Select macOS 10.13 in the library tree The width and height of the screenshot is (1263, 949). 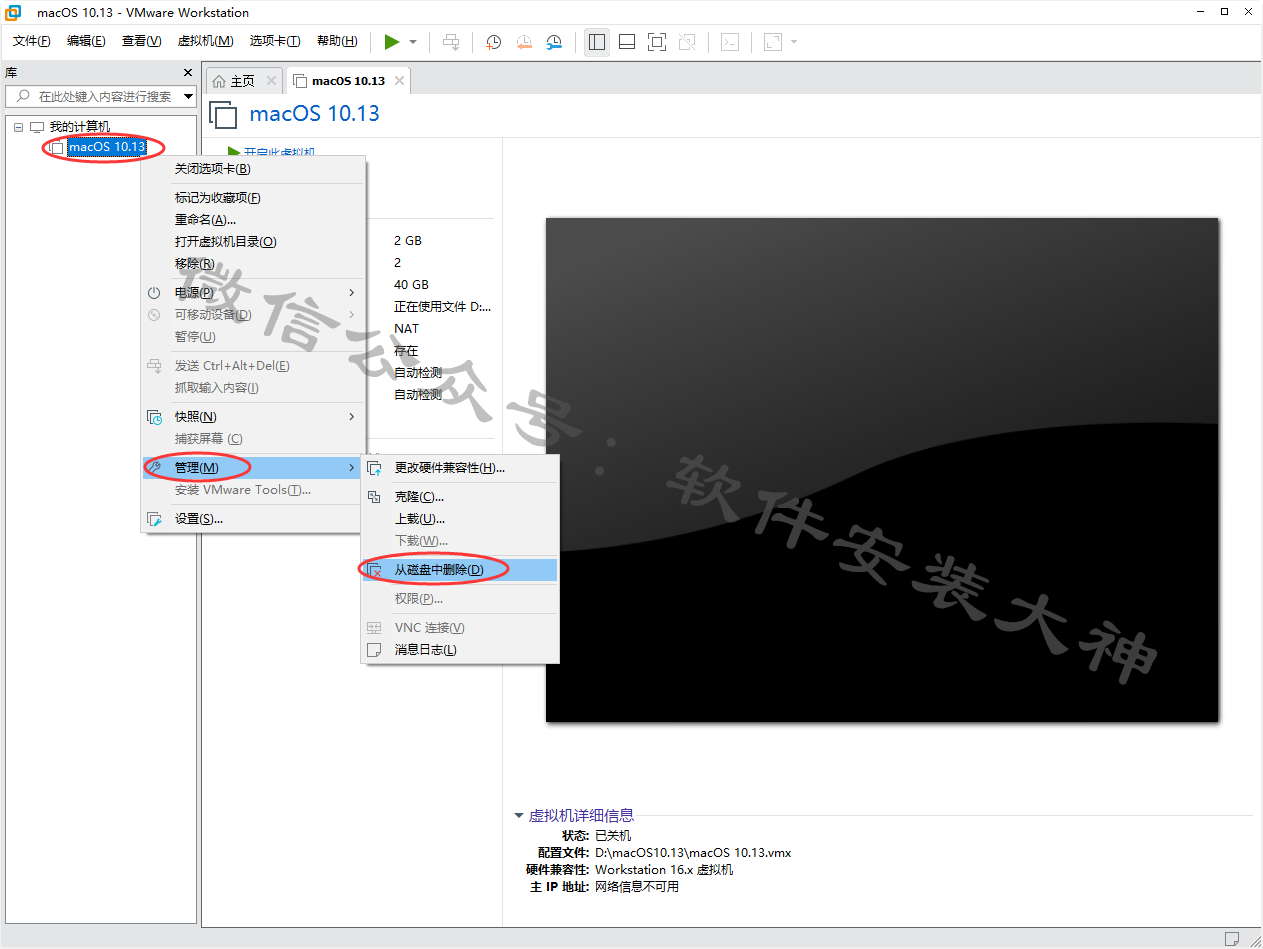pos(107,147)
